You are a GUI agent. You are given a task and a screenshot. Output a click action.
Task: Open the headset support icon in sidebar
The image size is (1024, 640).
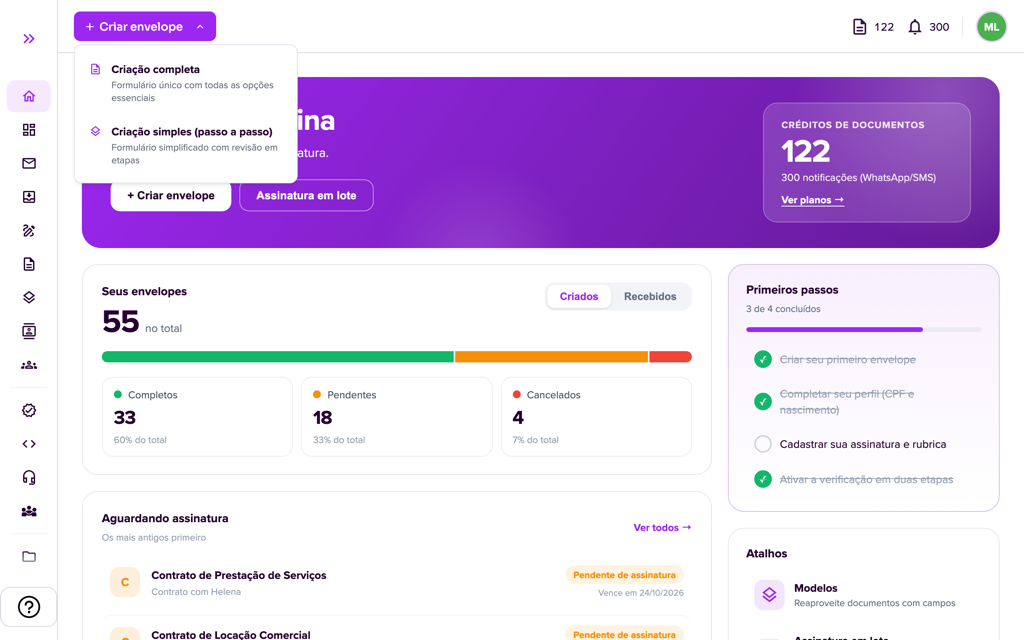click(29, 477)
